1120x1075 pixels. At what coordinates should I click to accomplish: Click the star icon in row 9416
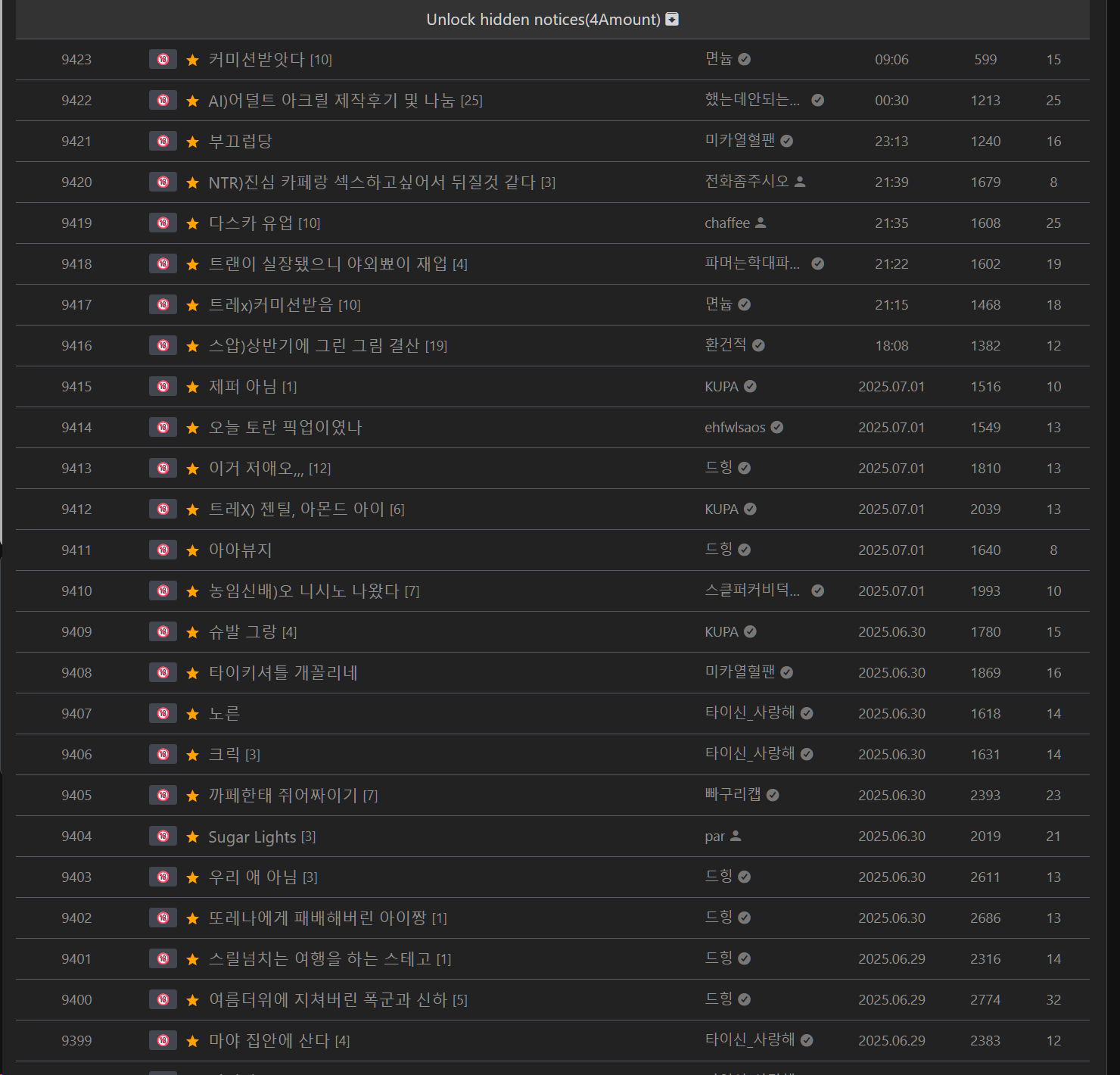[x=192, y=346]
